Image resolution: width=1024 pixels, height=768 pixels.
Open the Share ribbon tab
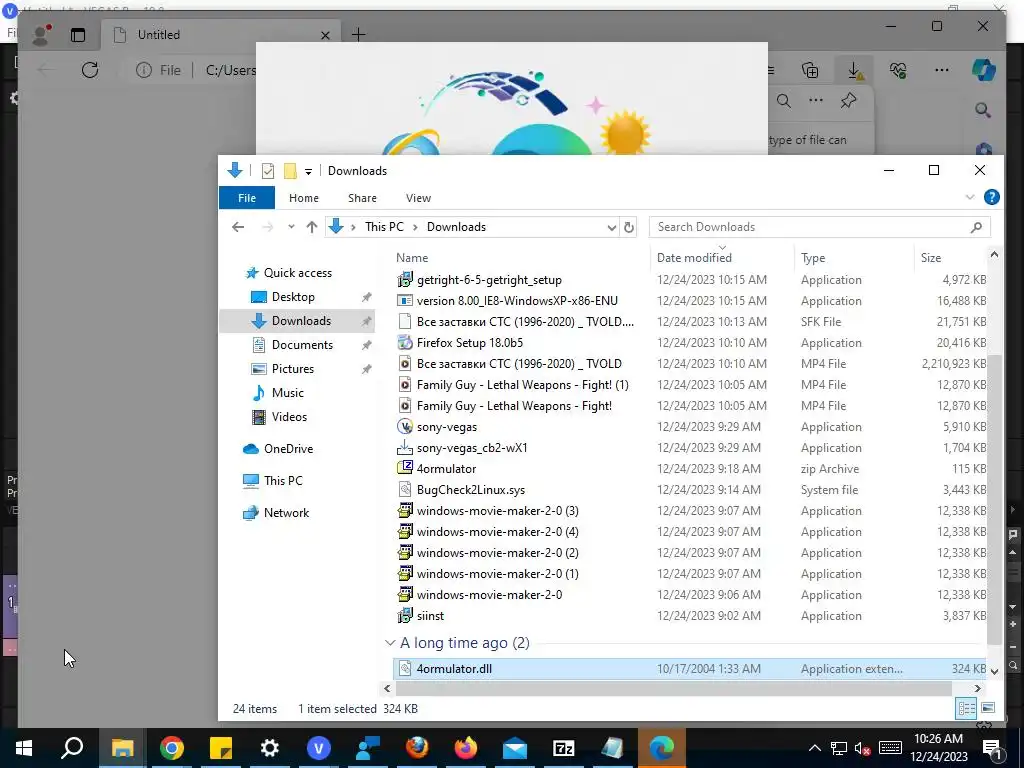362,198
